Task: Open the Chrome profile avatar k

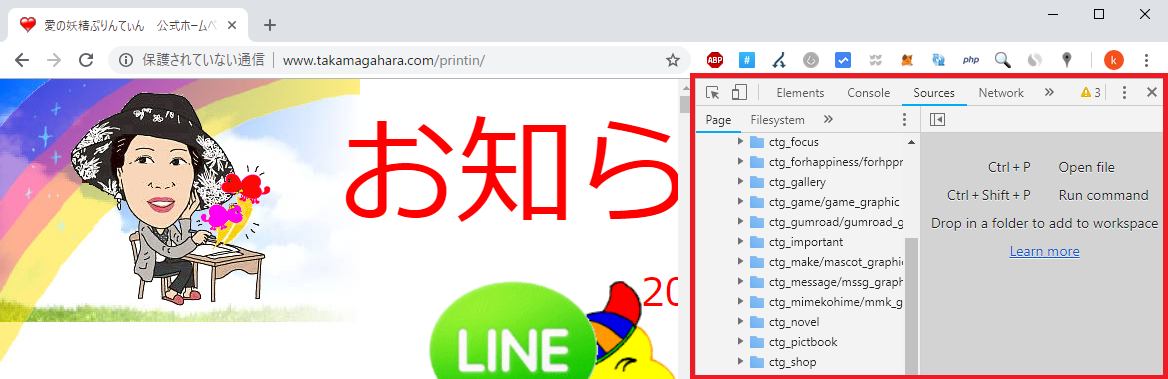Action: pyautogui.click(x=1114, y=60)
